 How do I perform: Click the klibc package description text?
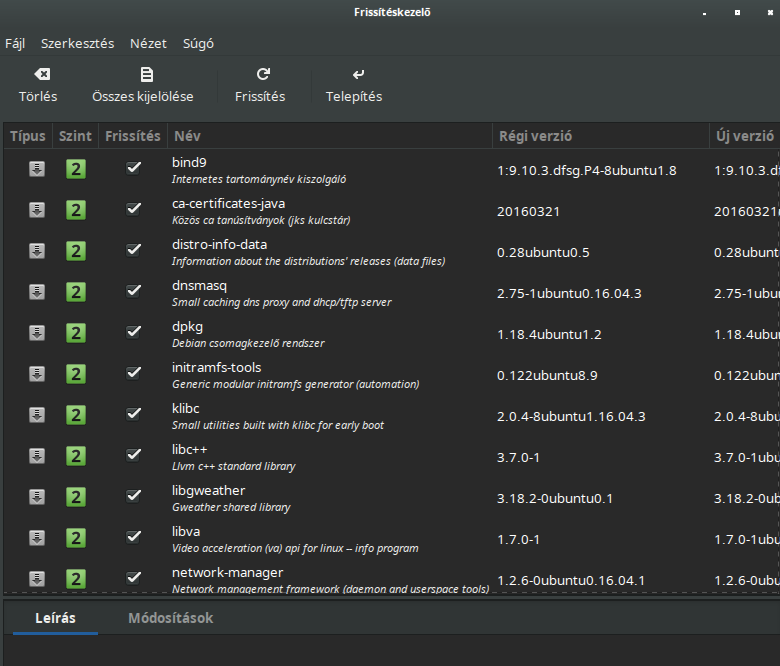point(278,425)
